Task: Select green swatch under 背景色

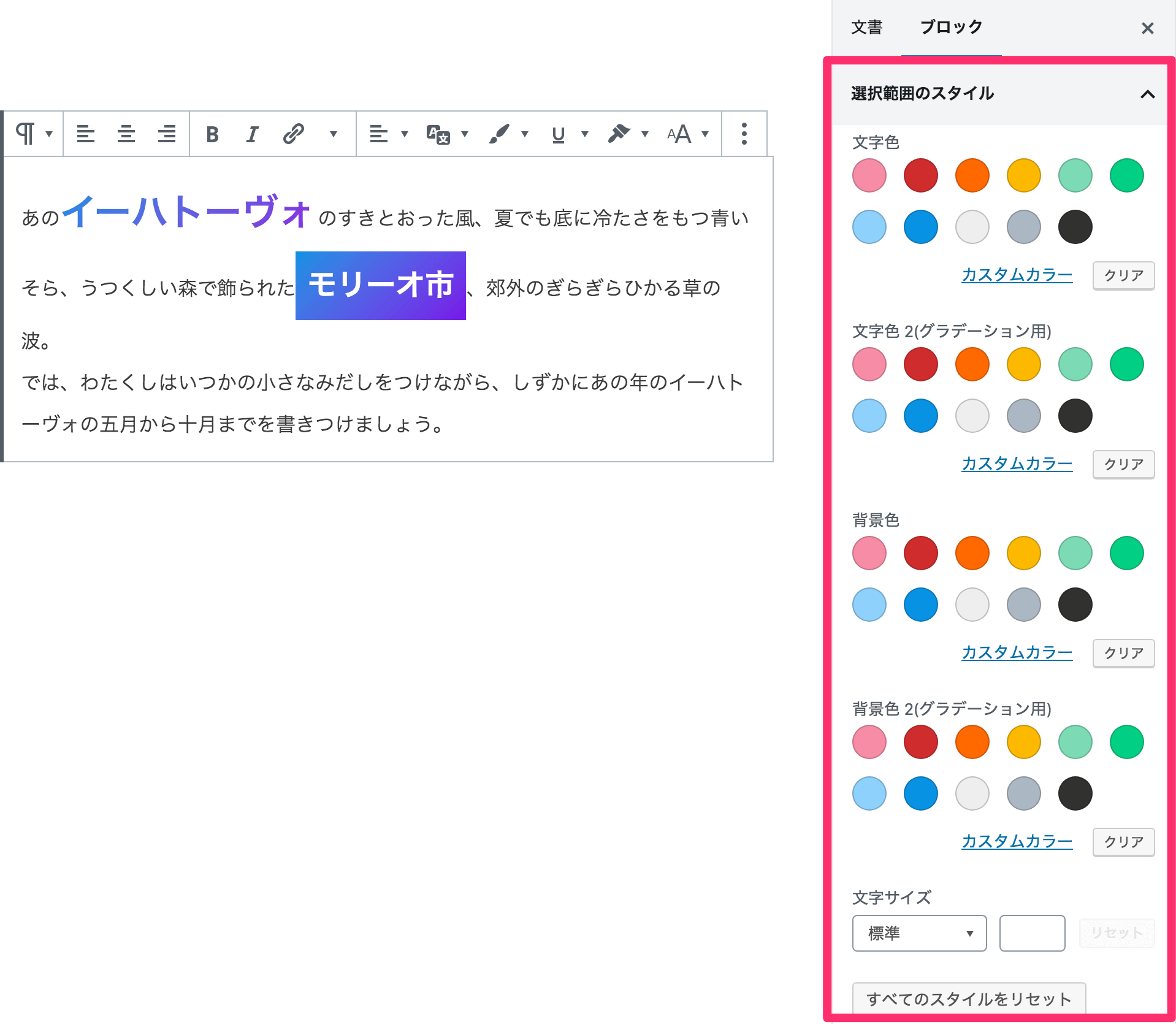Action: [1126, 553]
